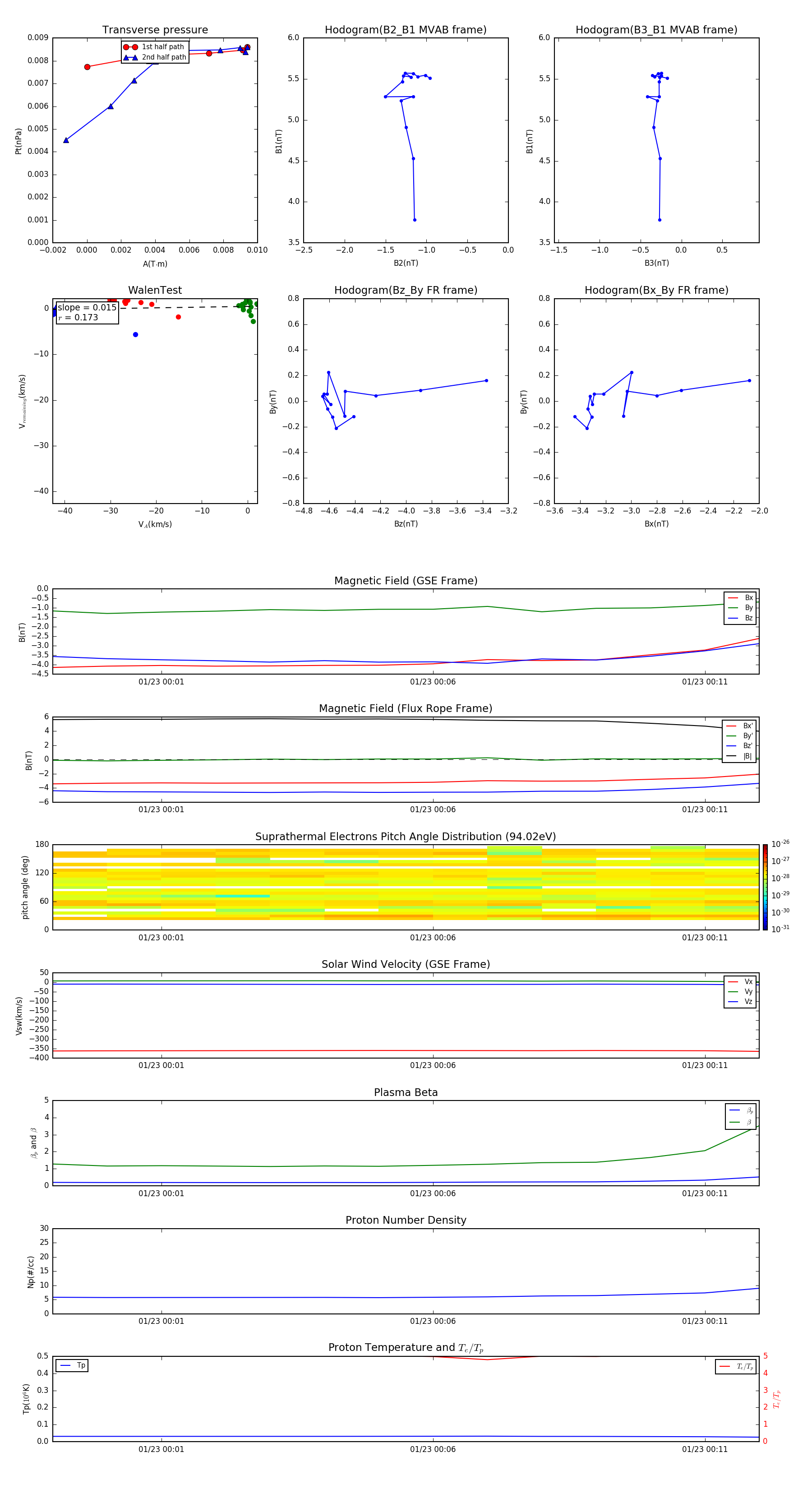Click 'pitch angle (deg)' y-axis label
The image size is (812, 1489).
pyautogui.click(x=25, y=887)
